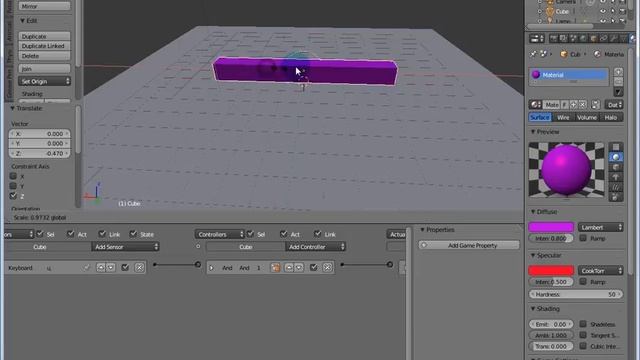Select the Surface material type tab
This screenshot has height=360, width=640.
540,117
